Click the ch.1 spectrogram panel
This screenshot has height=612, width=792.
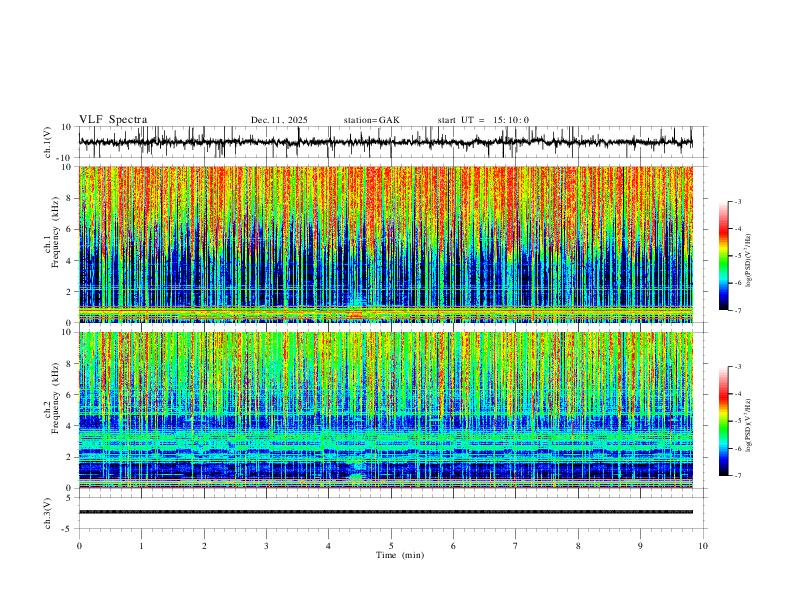coord(386,244)
